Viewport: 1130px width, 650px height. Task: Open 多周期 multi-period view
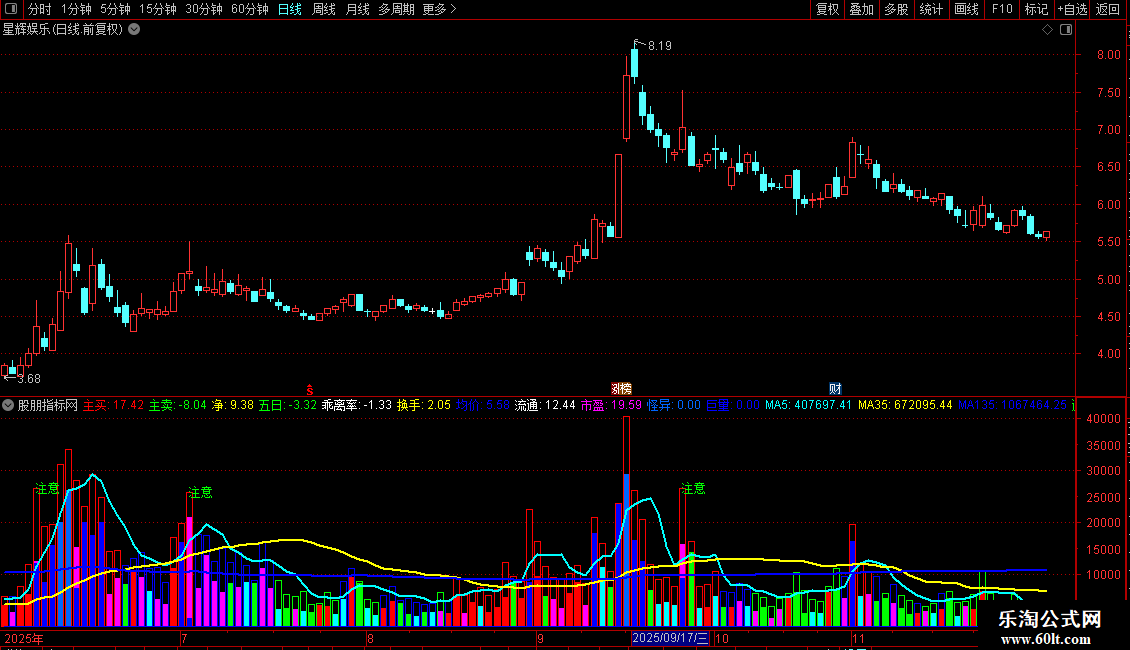396,9
